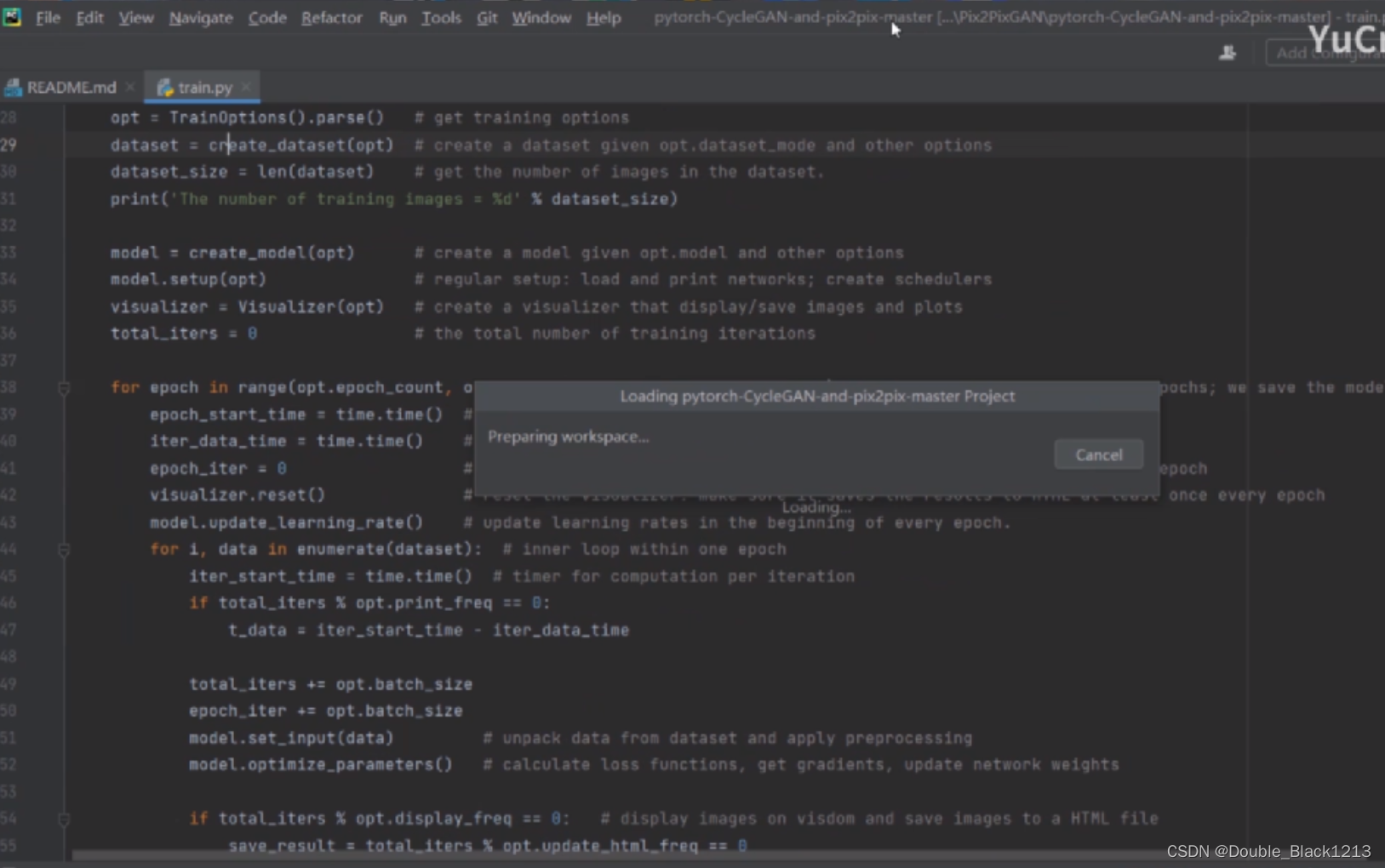Click 'create_dataset(opt)' on line 29
Image resolution: width=1385 pixels, height=868 pixels.
tap(301, 145)
